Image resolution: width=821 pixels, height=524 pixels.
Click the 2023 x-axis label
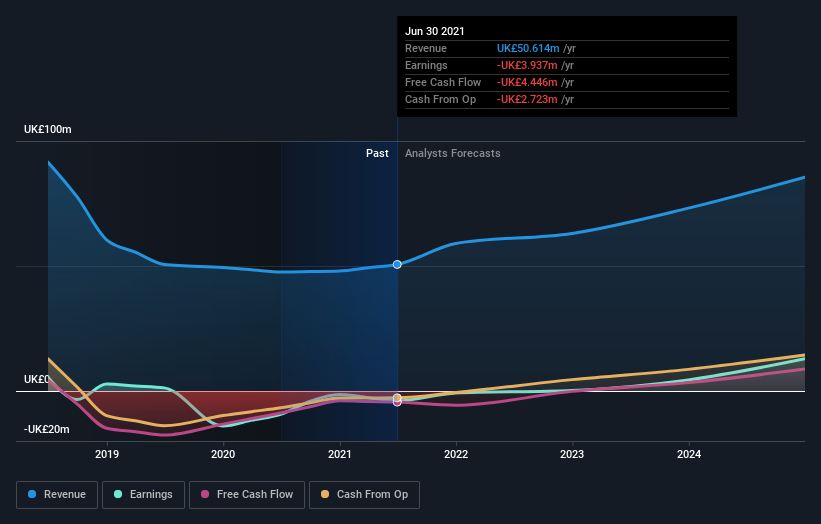pos(572,454)
